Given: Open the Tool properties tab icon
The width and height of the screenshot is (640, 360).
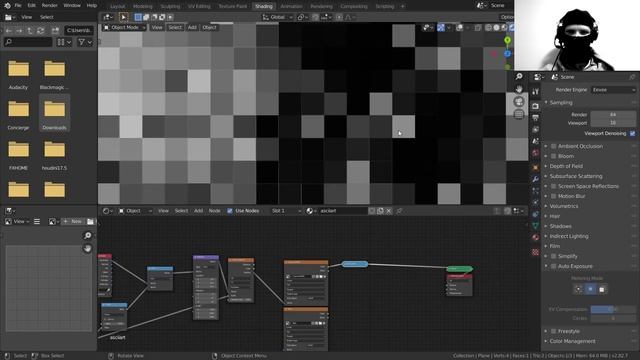Looking at the screenshot, I should (536, 91).
